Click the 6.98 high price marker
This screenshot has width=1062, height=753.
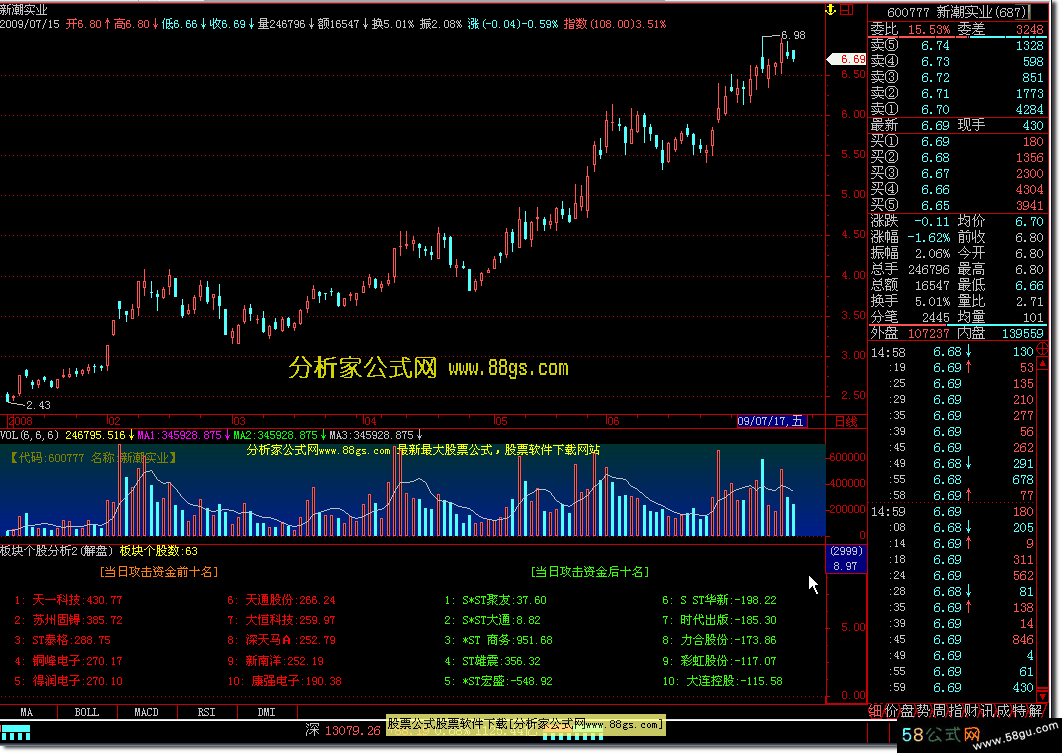pyautogui.click(x=793, y=35)
